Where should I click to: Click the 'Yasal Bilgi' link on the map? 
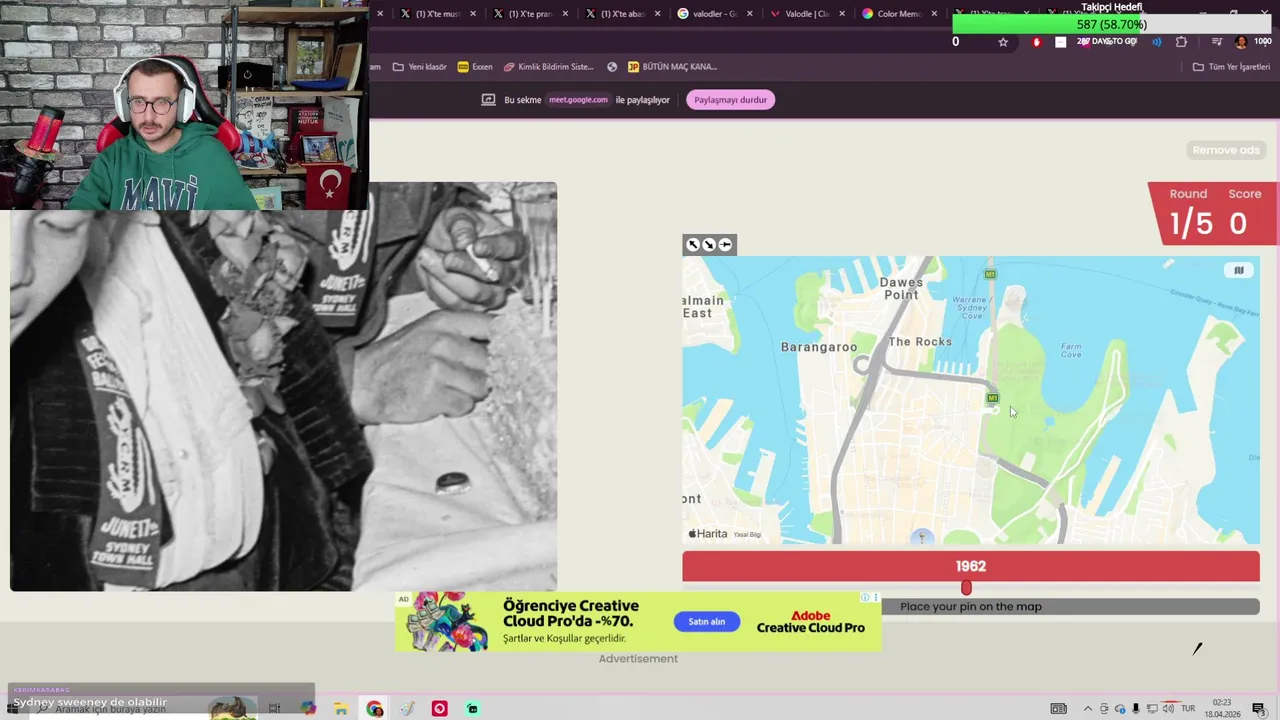click(x=747, y=535)
